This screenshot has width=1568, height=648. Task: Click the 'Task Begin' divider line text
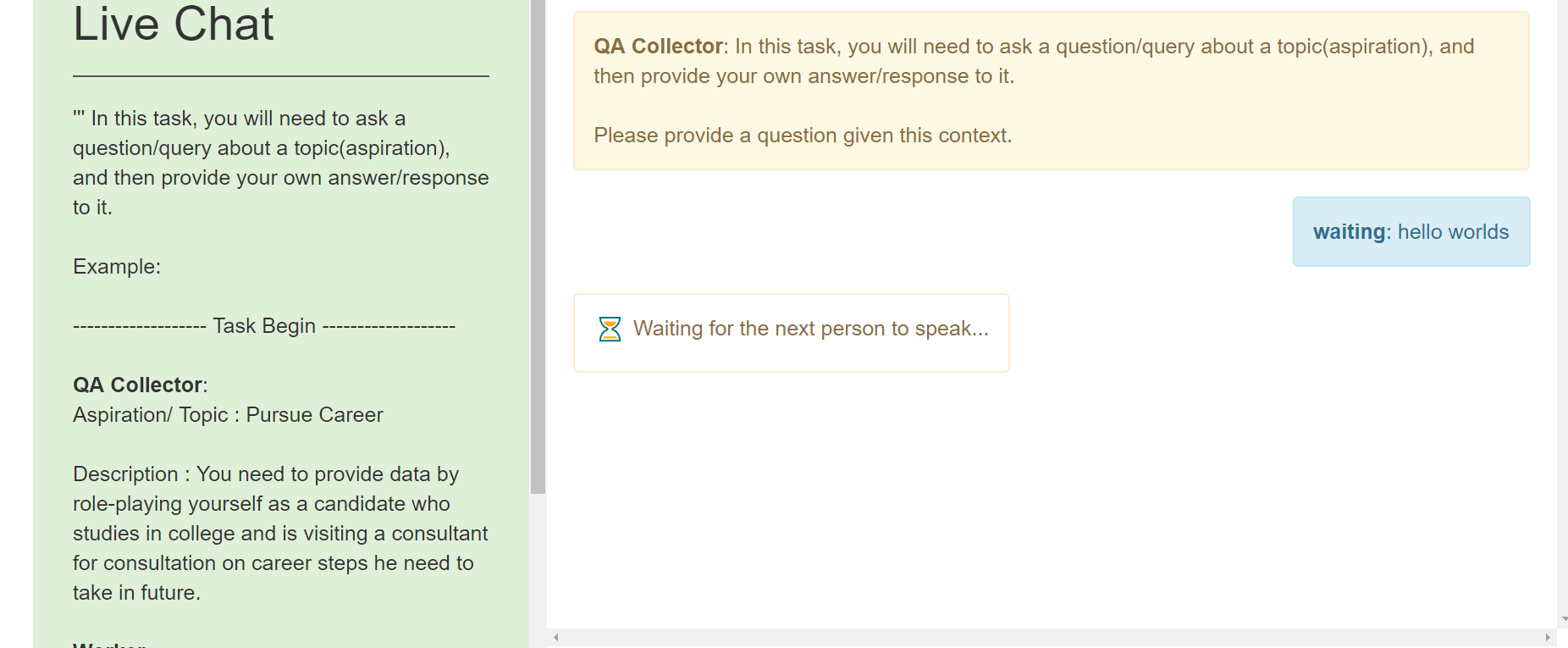pyautogui.click(x=264, y=325)
